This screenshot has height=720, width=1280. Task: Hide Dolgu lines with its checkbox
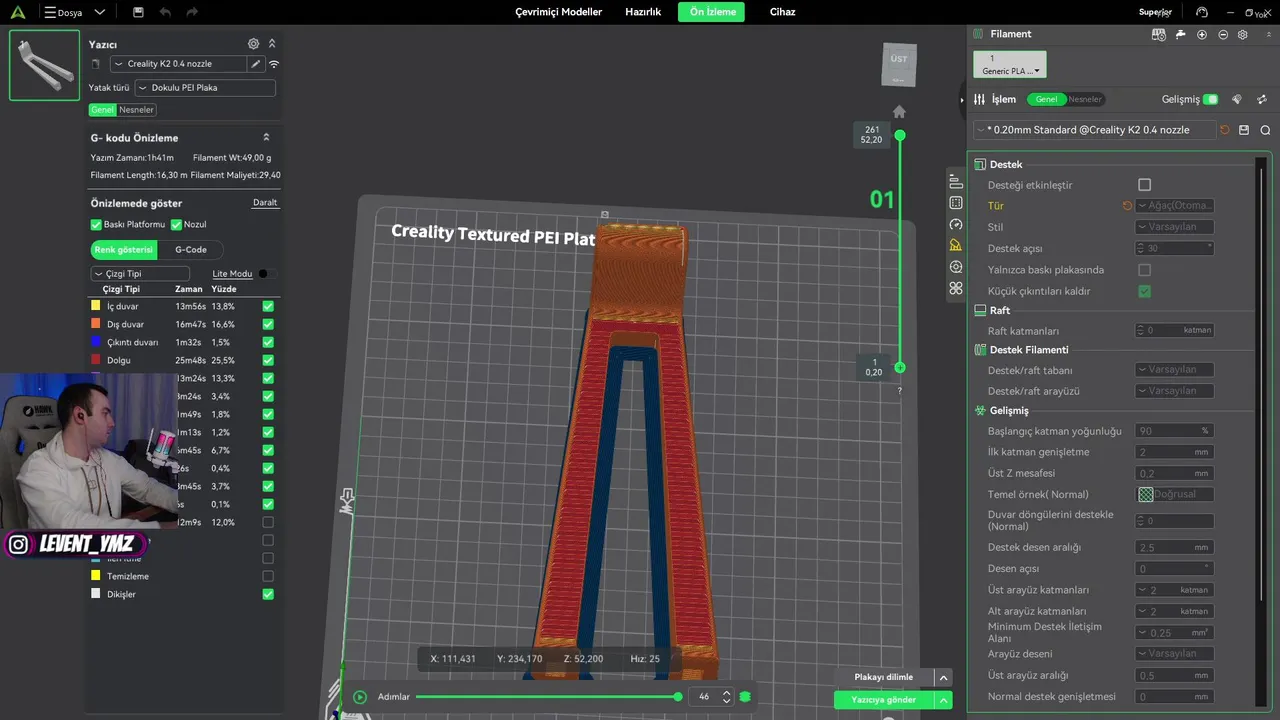pyautogui.click(x=268, y=360)
